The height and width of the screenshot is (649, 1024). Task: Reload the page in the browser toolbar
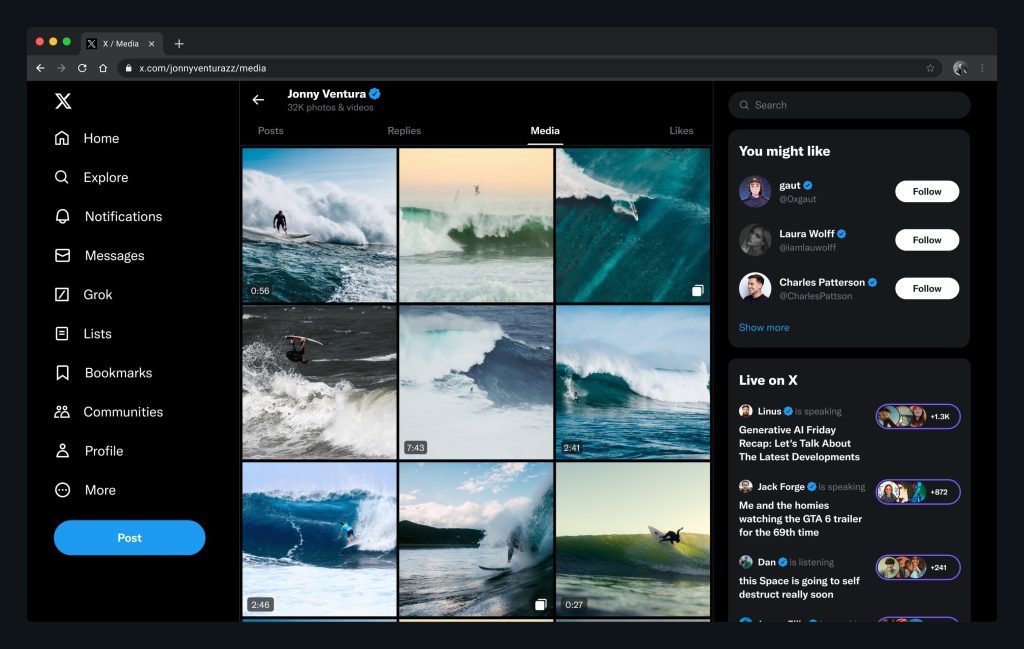point(82,68)
